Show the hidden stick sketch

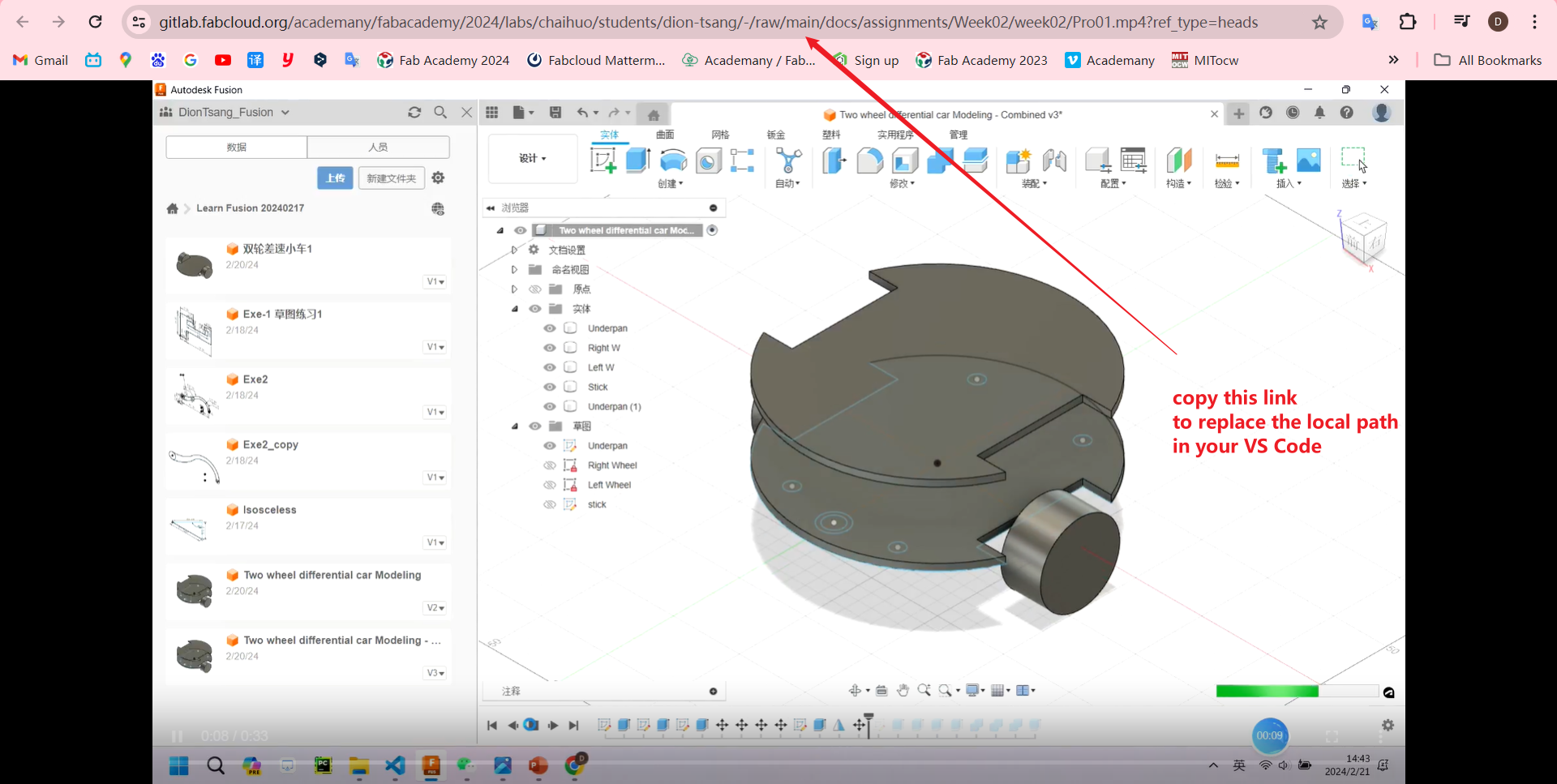pyautogui.click(x=550, y=504)
